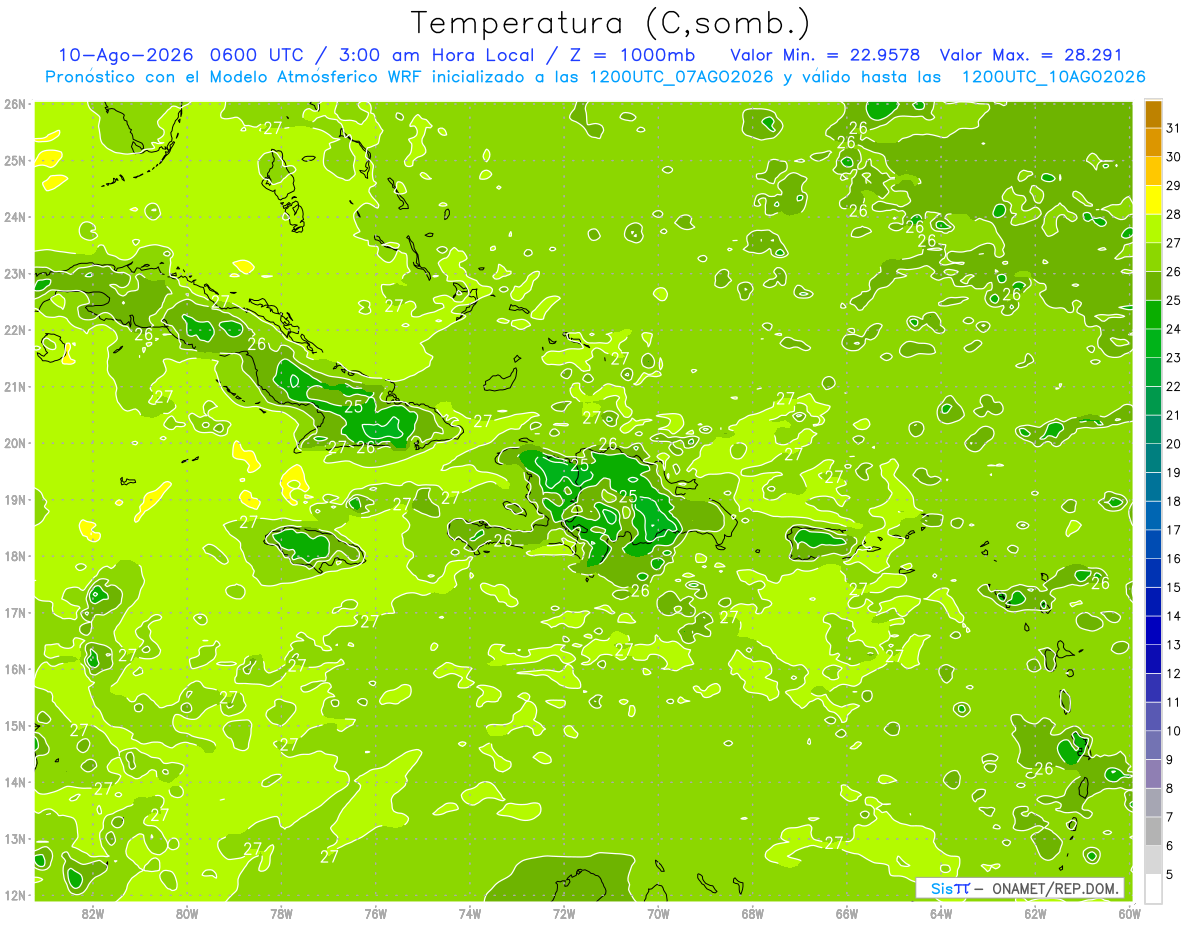
Task: Click the blue 'Sis' logo text
Action: click(x=942, y=888)
